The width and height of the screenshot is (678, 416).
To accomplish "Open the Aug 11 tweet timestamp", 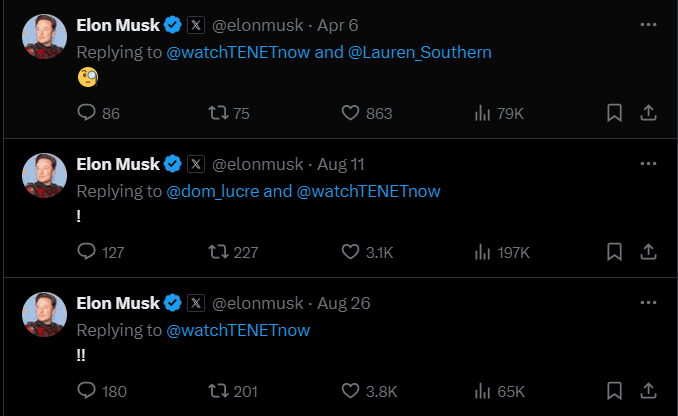I will click(342, 164).
